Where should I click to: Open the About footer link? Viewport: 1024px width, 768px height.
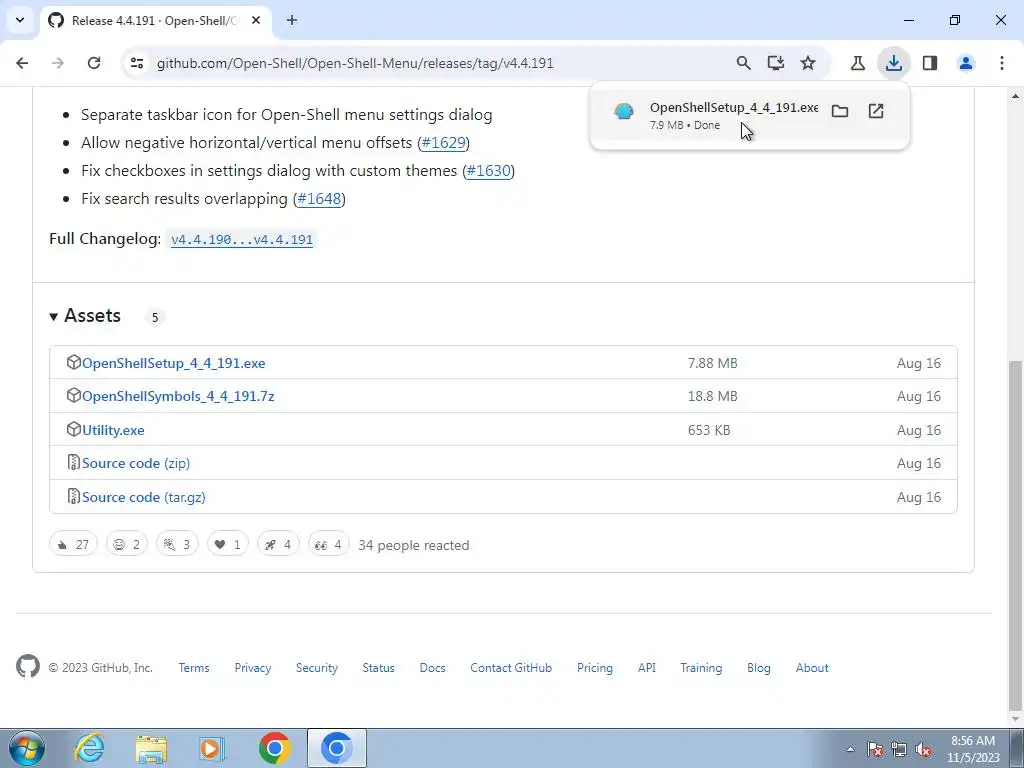pos(812,668)
